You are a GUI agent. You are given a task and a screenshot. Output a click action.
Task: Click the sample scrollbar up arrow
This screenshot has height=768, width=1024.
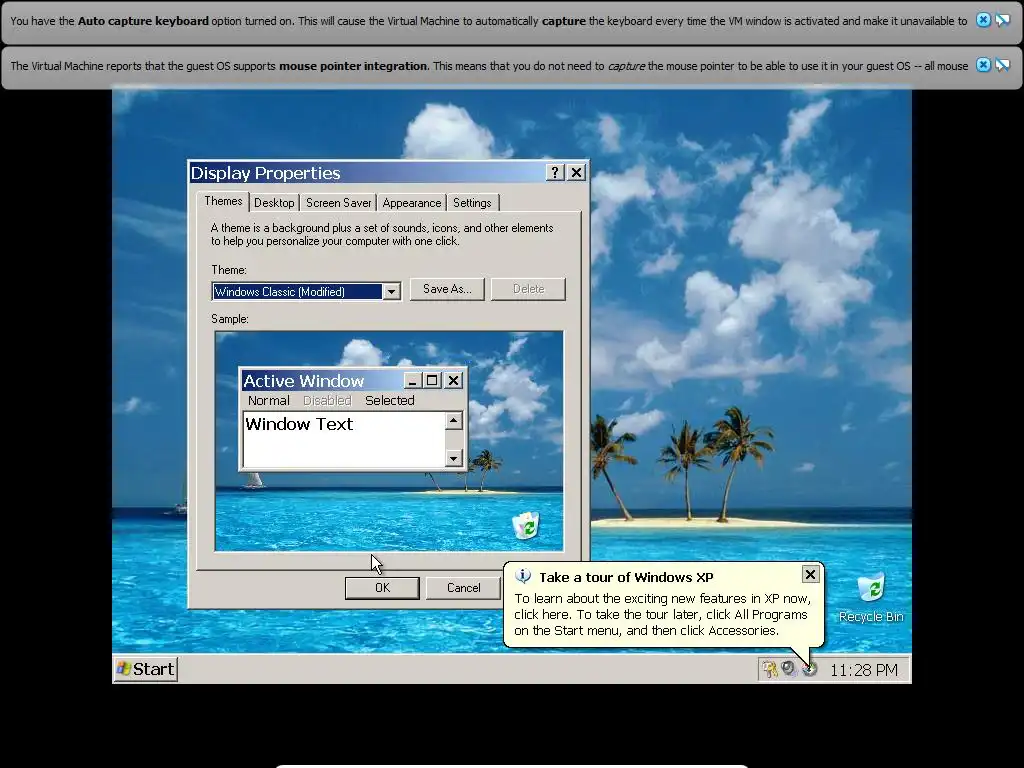point(454,421)
